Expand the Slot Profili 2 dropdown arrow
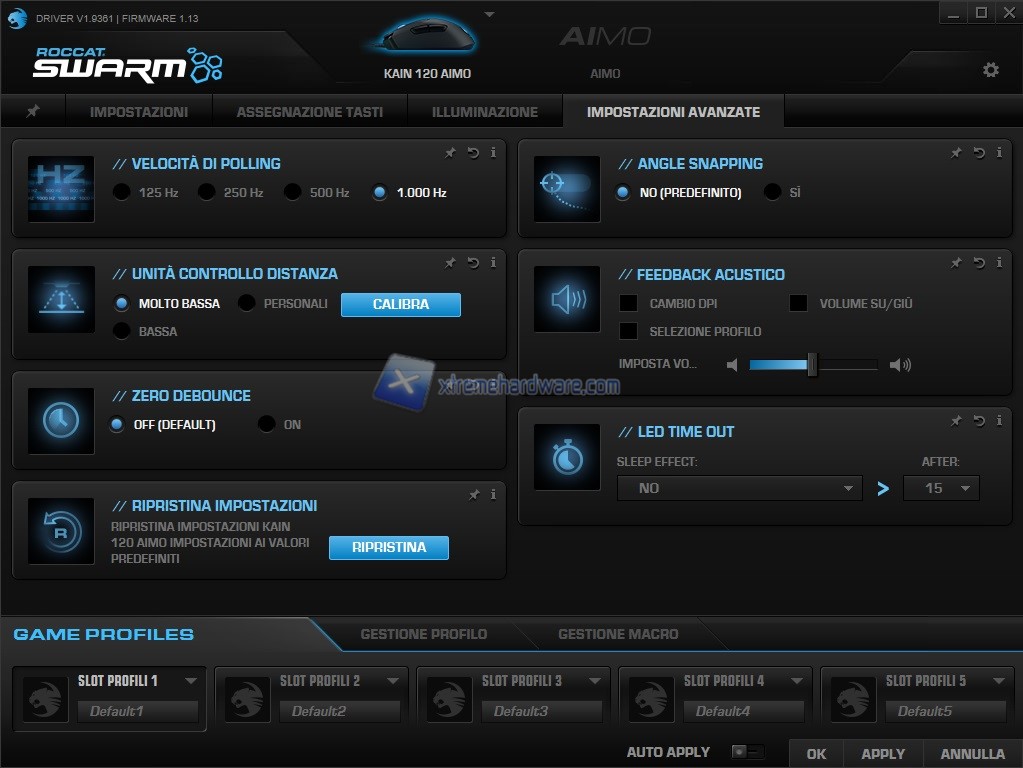This screenshot has height=768, width=1023. pyautogui.click(x=393, y=681)
